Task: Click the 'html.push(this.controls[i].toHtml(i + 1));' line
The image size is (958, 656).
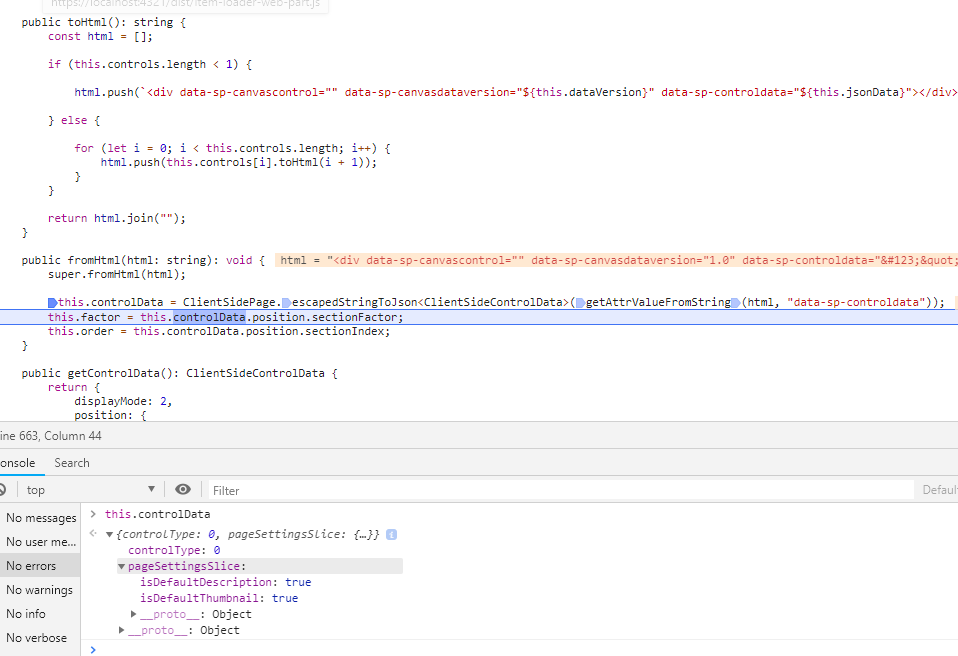Action: 239,162
